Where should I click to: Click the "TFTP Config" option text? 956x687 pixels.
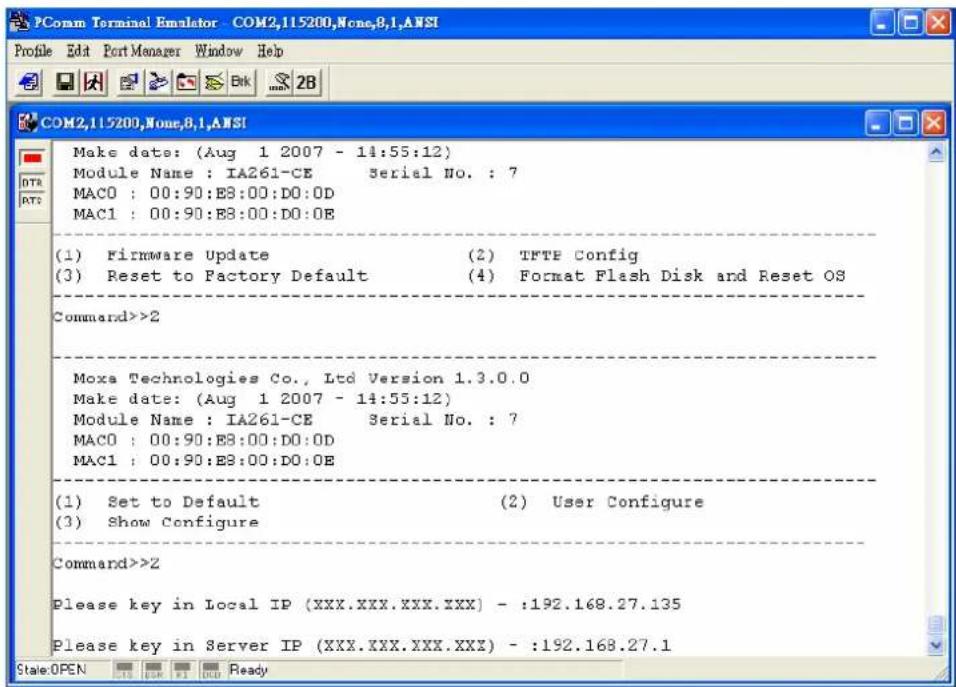pos(578,255)
